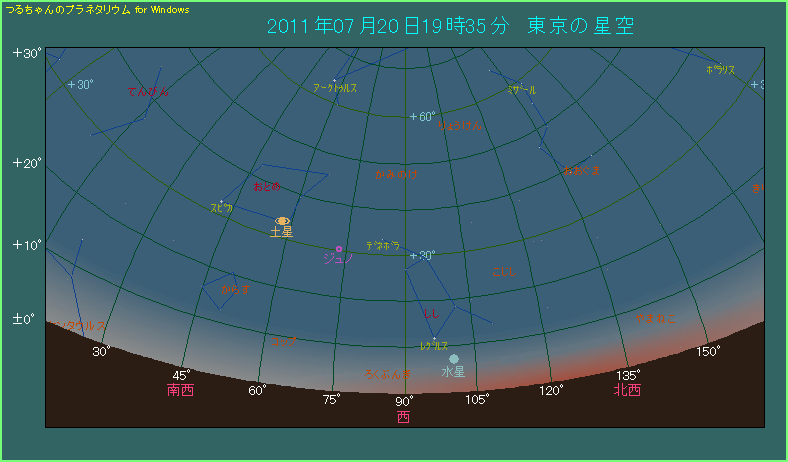Screen dimensions: 788x462
Task: Select the Regulus star label レグルス
Action: pyautogui.click(x=432, y=346)
